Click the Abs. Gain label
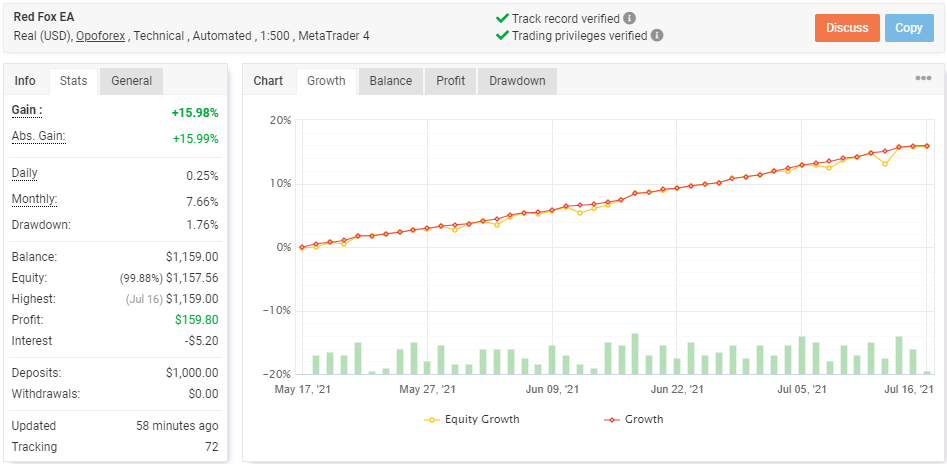The image size is (947, 464). pos(38,136)
